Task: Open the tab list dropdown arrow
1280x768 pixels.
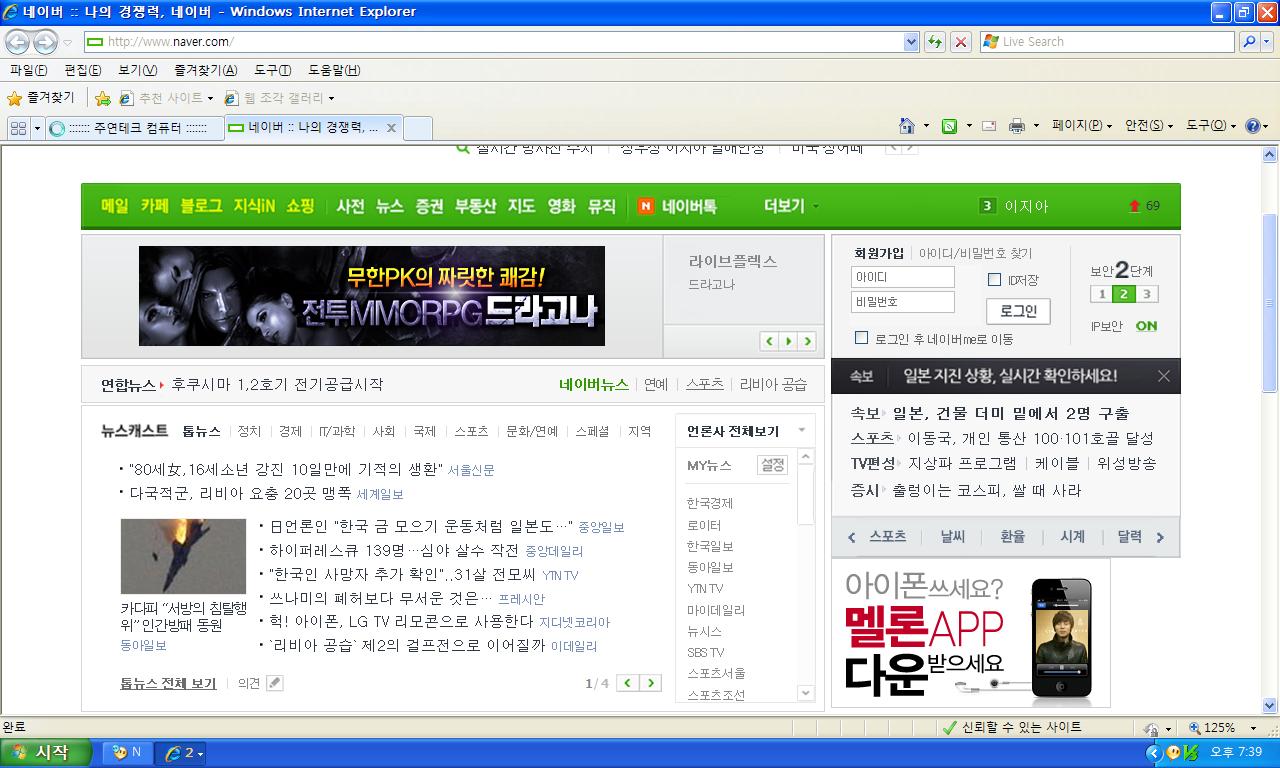Action: click(37, 128)
